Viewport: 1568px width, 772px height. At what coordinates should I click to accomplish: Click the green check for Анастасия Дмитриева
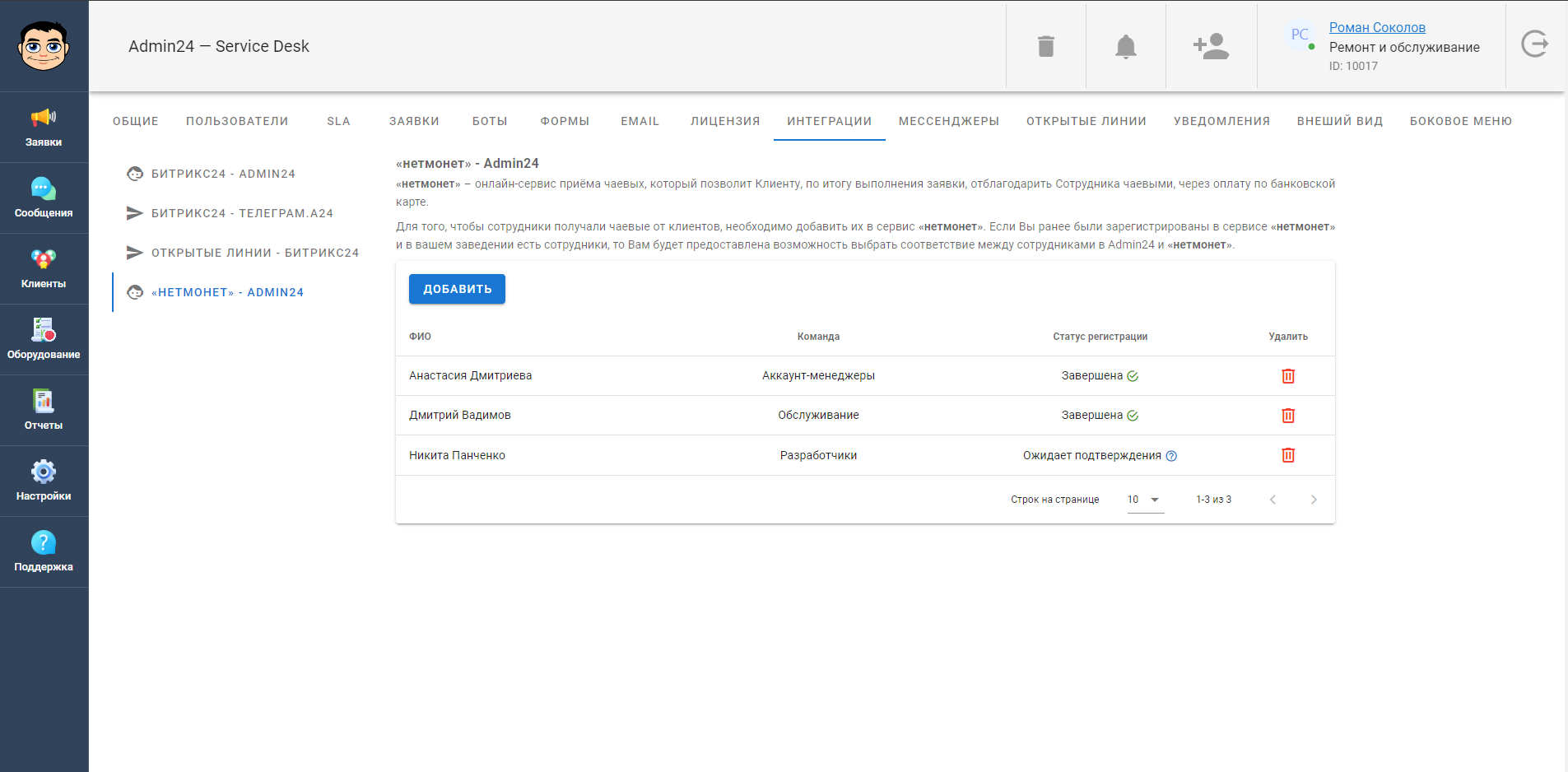point(1133,376)
